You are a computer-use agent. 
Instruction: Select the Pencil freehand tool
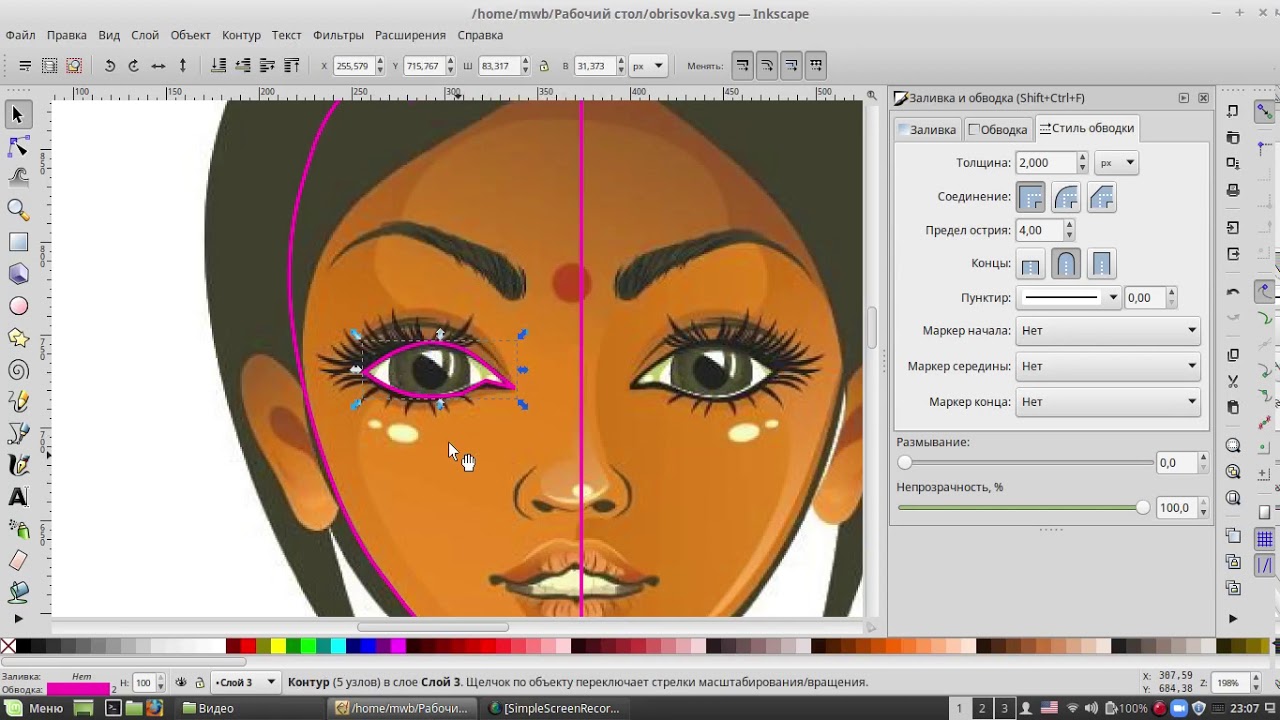(17, 402)
